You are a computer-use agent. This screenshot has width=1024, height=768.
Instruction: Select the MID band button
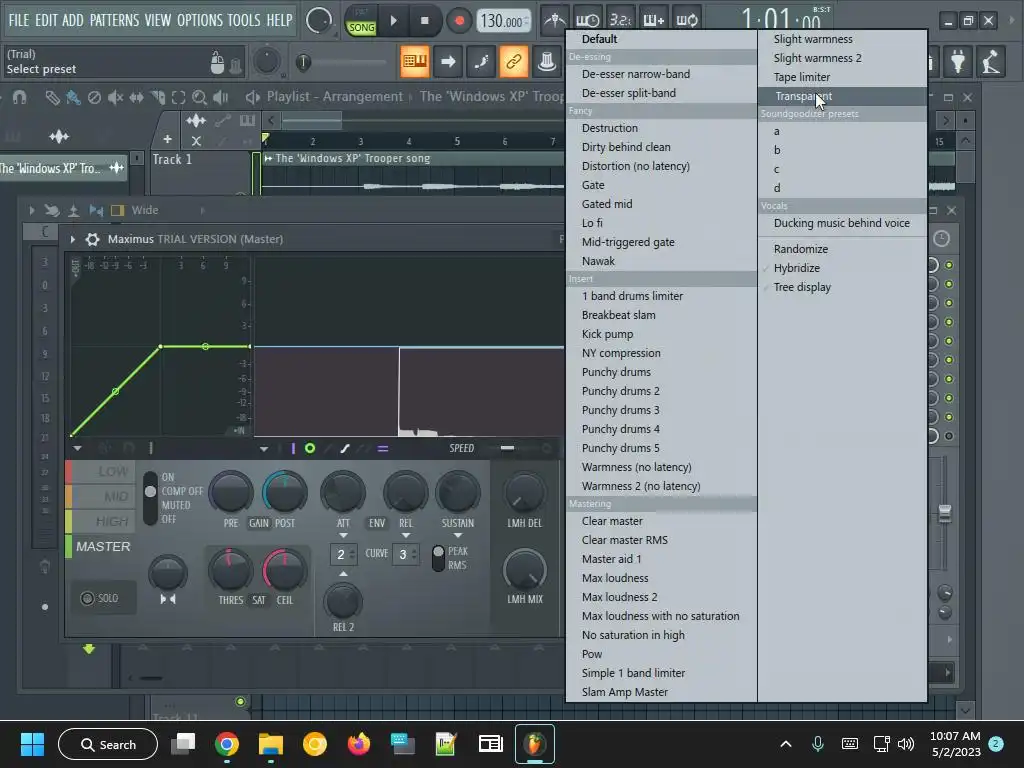click(x=101, y=496)
